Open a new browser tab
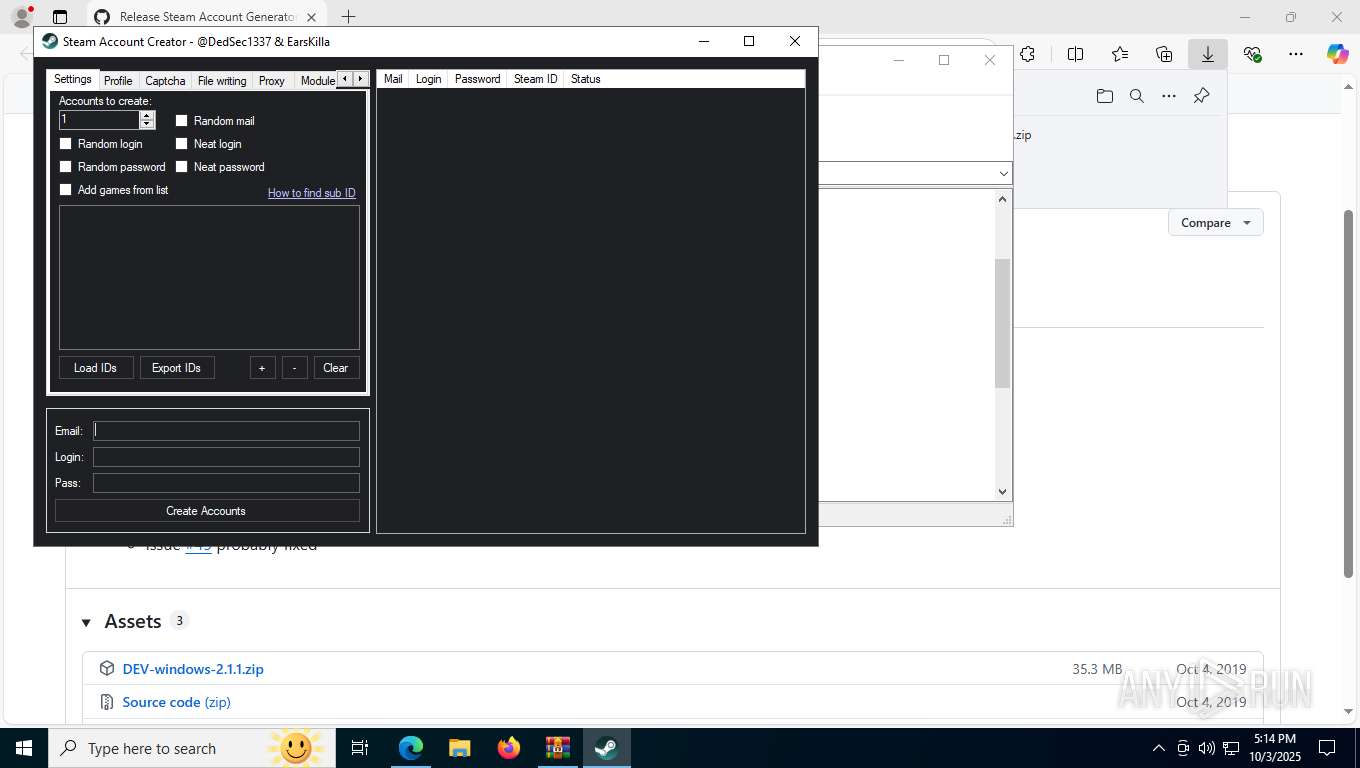 point(348,17)
